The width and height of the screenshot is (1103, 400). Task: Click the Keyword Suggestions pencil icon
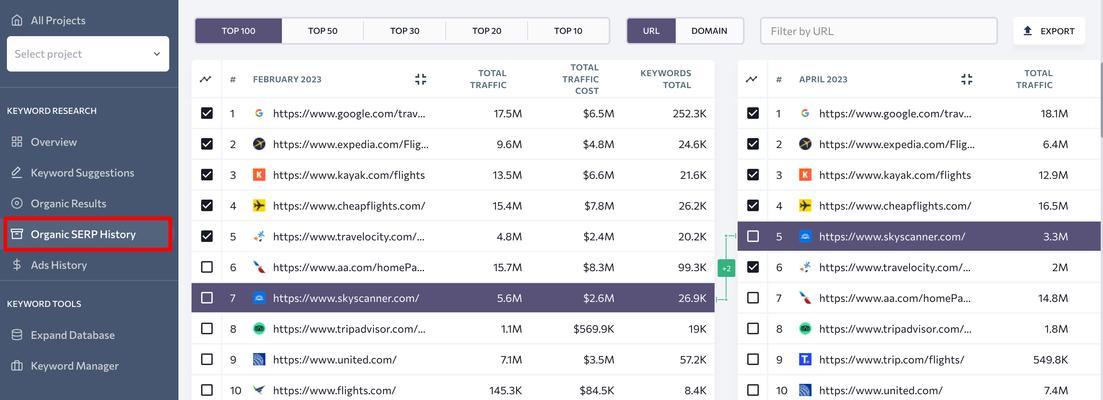tap(17, 173)
